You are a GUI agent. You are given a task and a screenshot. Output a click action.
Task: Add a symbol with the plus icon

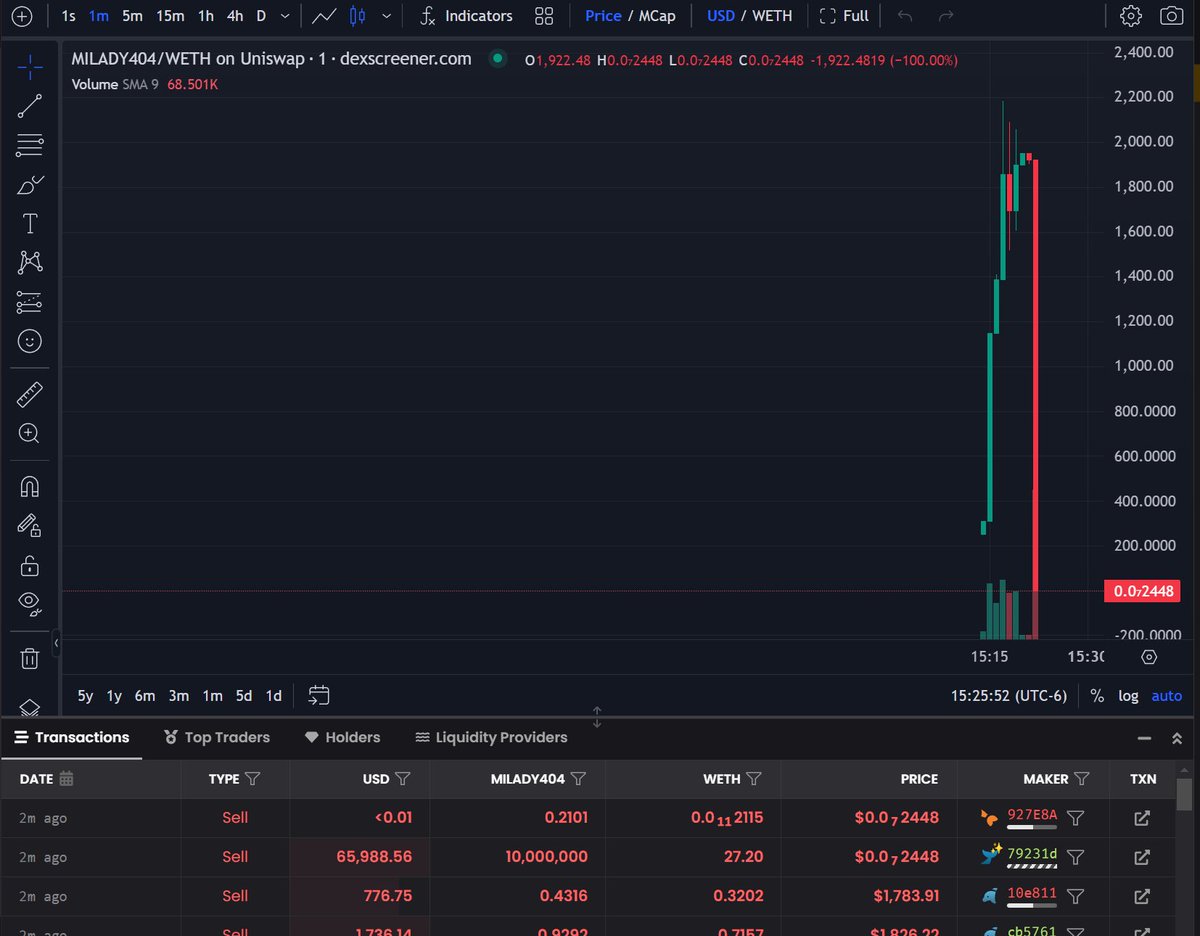point(22,16)
